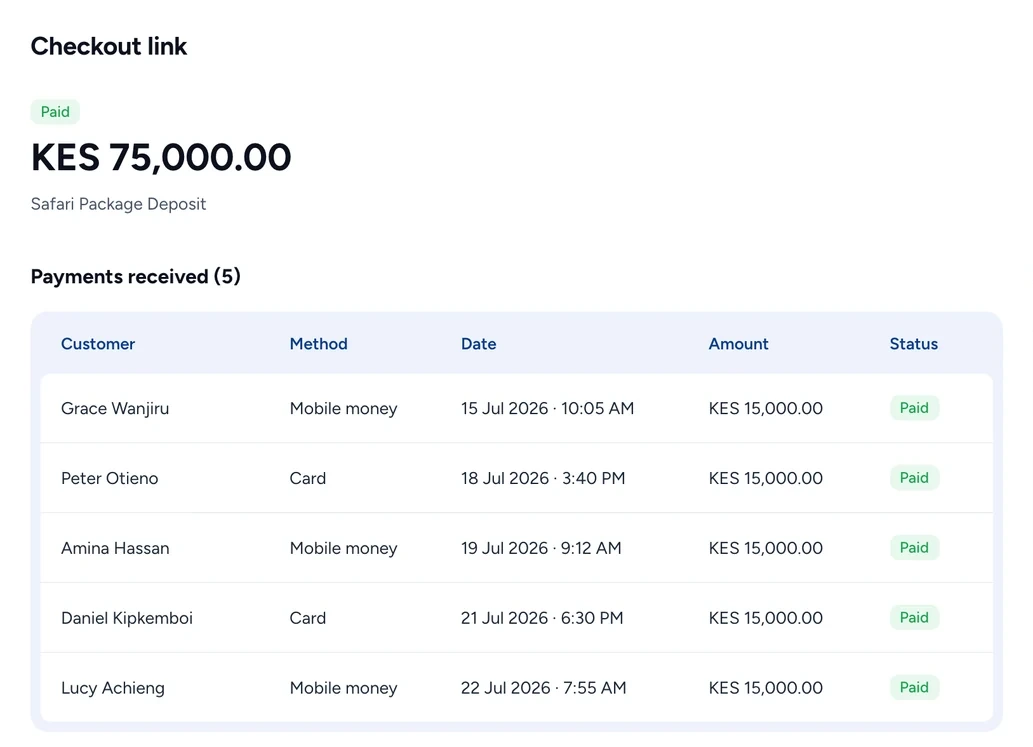Select customer Lucy Achieng
1033x747 pixels.
[113, 688]
